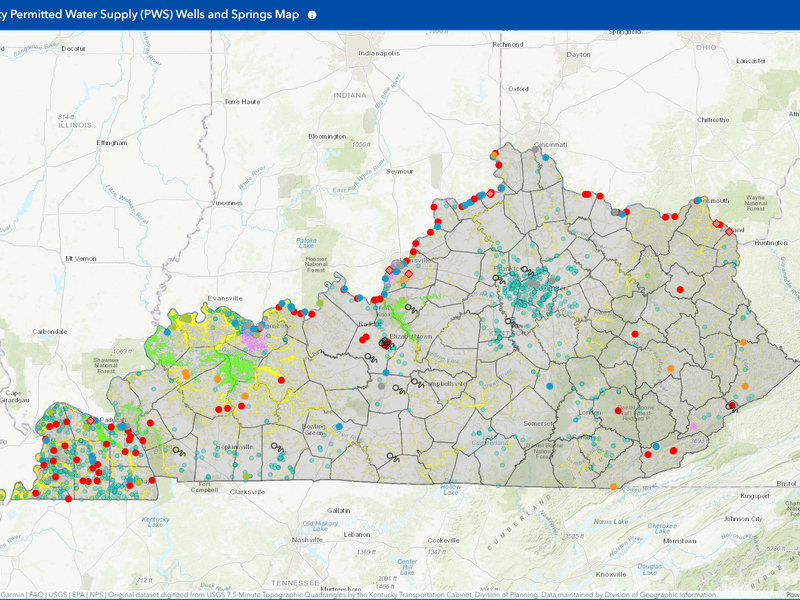This screenshot has width=800, height=600.
Task: Click the Vincennes city label
Action: [227, 203]
